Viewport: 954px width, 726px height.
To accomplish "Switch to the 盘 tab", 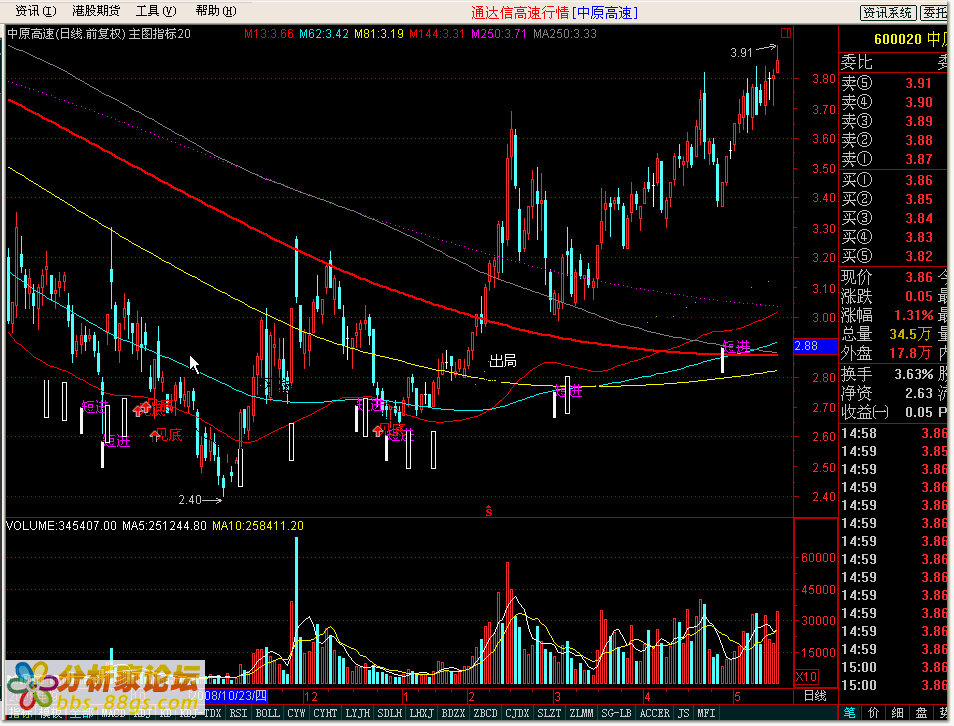I will tap(922, 713).
